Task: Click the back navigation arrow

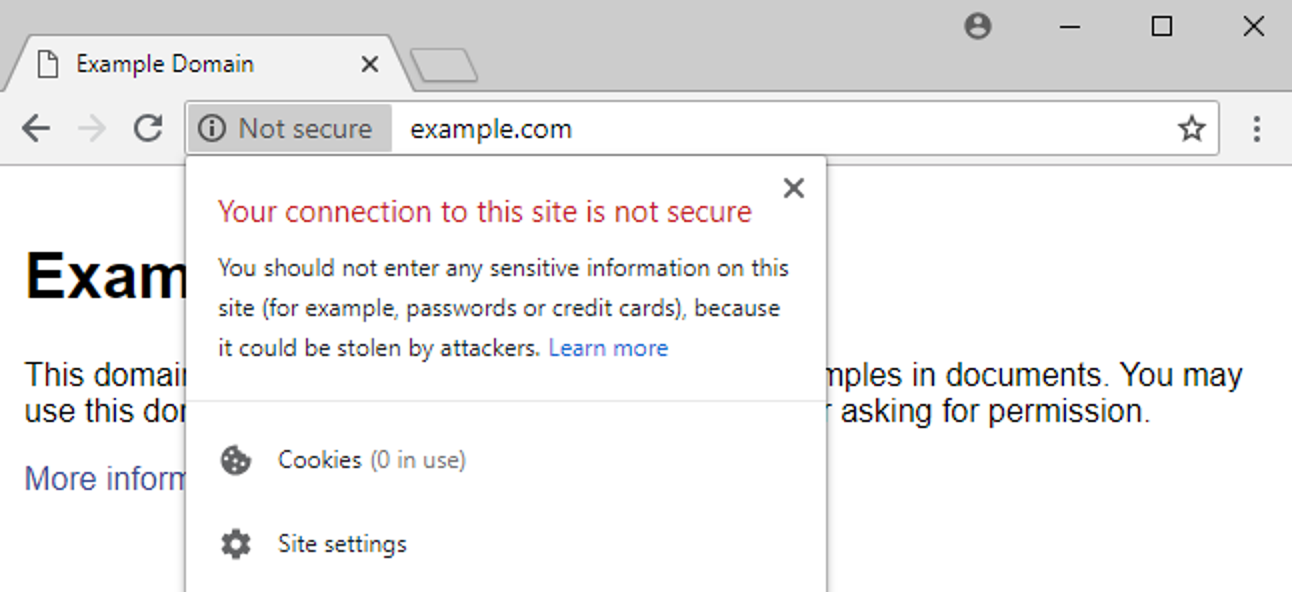Action: [x=36, y=129]
